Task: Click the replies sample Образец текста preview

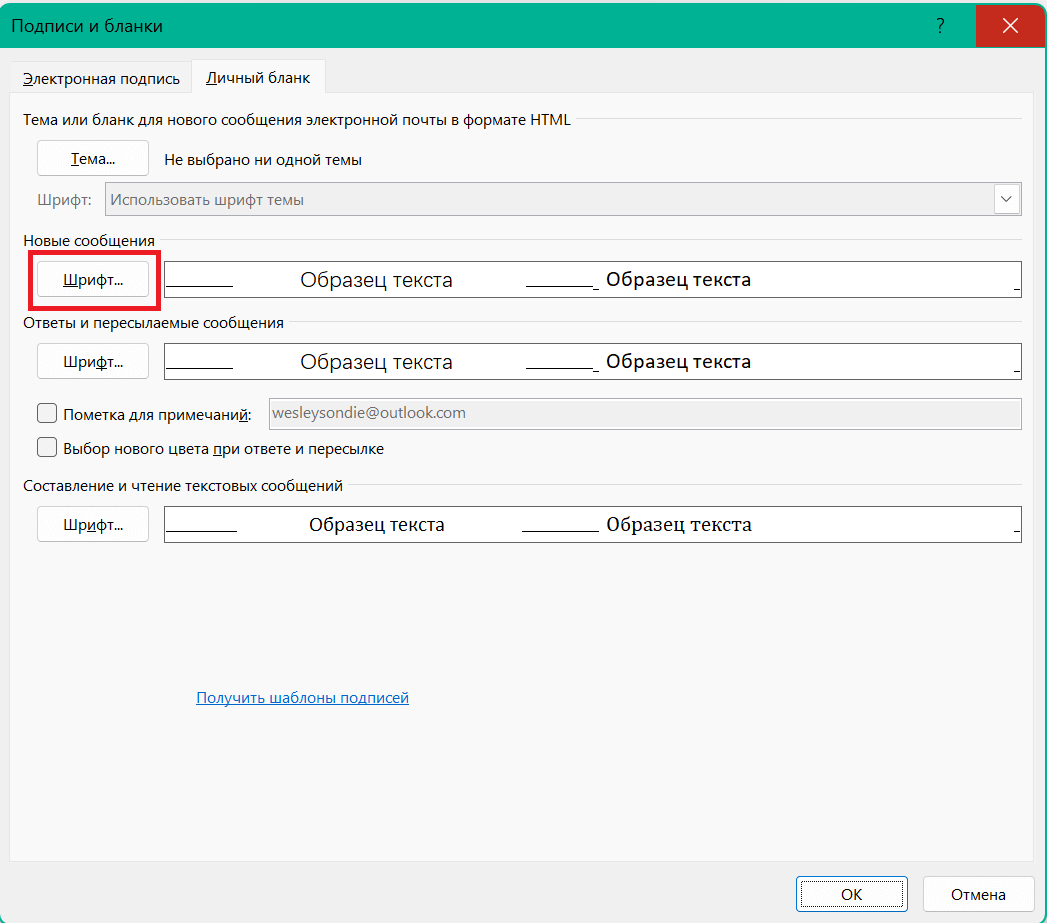Action: (592, 362)
